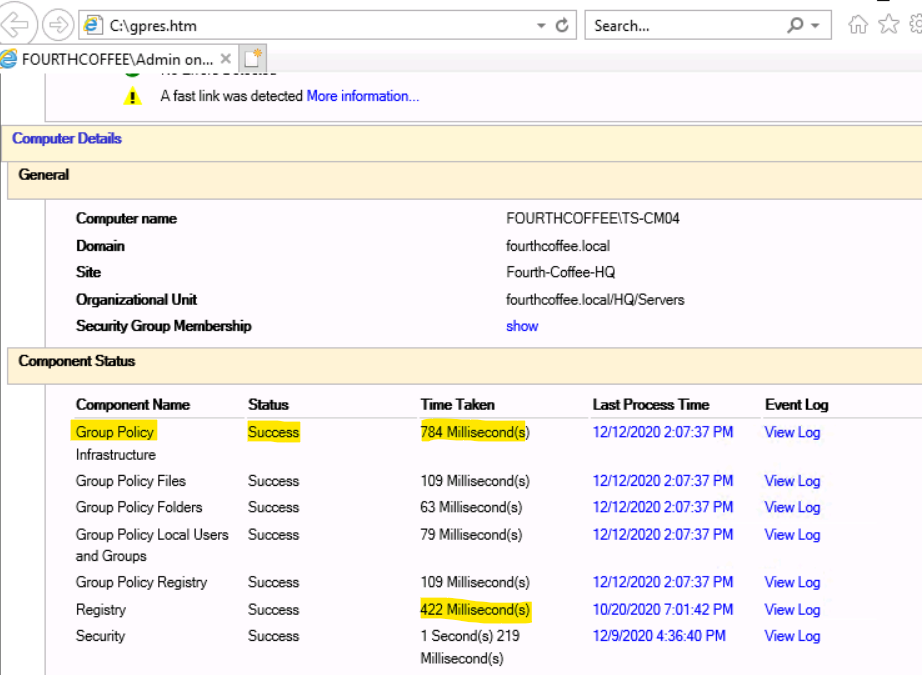Close the FOURTHCOFFEE\Admin tab
This screenshot has height=675, width=922.
coord(225,59)
